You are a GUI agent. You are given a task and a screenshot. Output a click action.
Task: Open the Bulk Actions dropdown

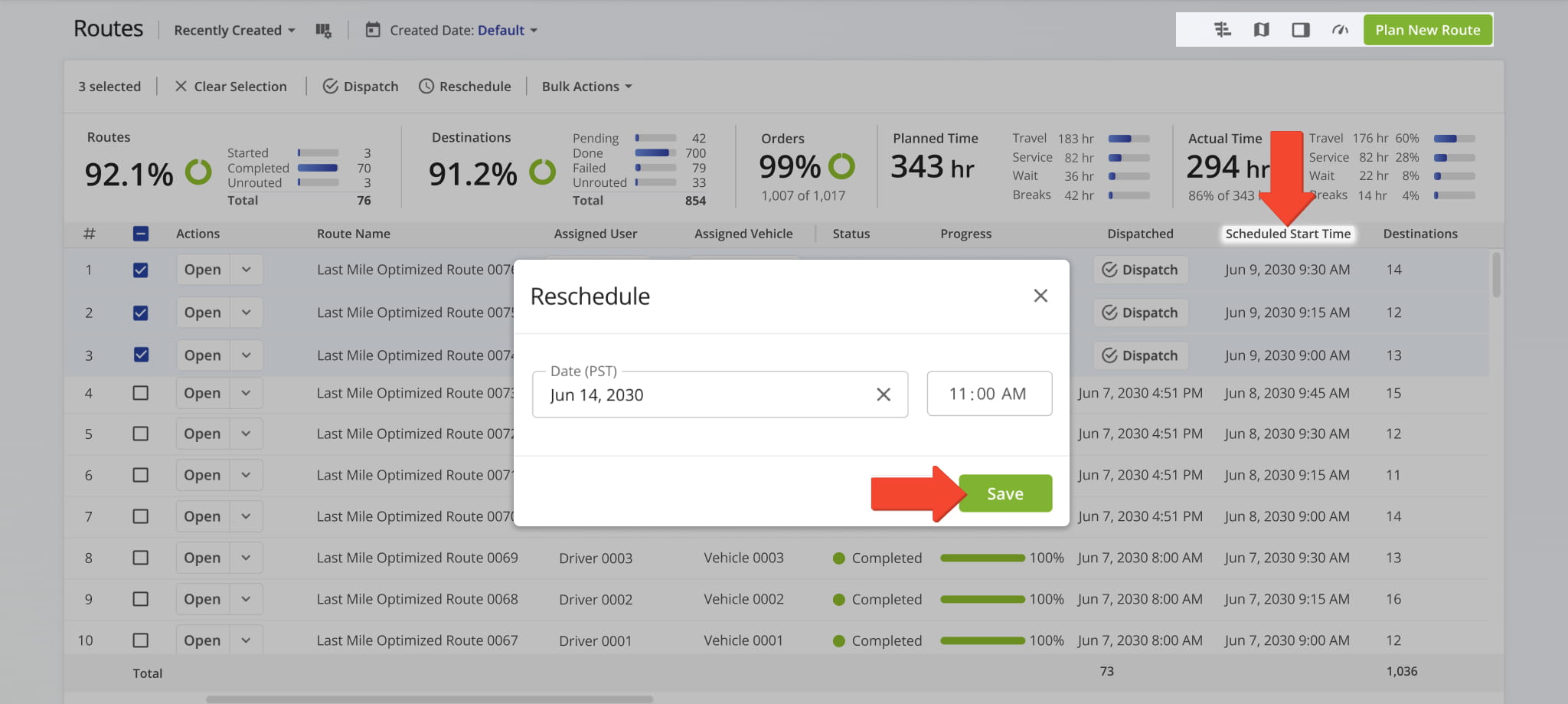pos(586,87)
